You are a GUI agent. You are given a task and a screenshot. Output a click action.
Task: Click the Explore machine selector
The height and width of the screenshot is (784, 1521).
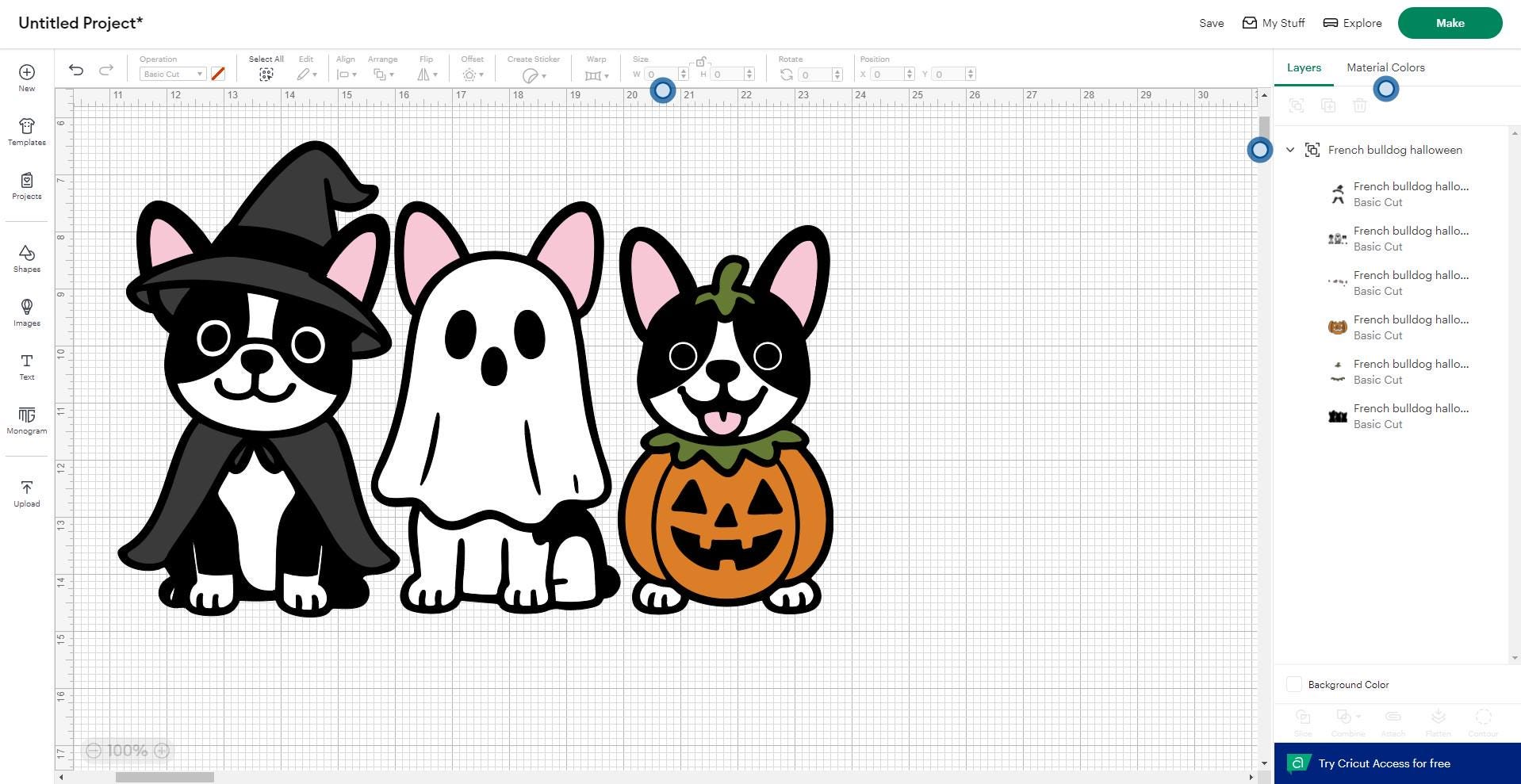pyautogui.click(x=1353, y=23)
